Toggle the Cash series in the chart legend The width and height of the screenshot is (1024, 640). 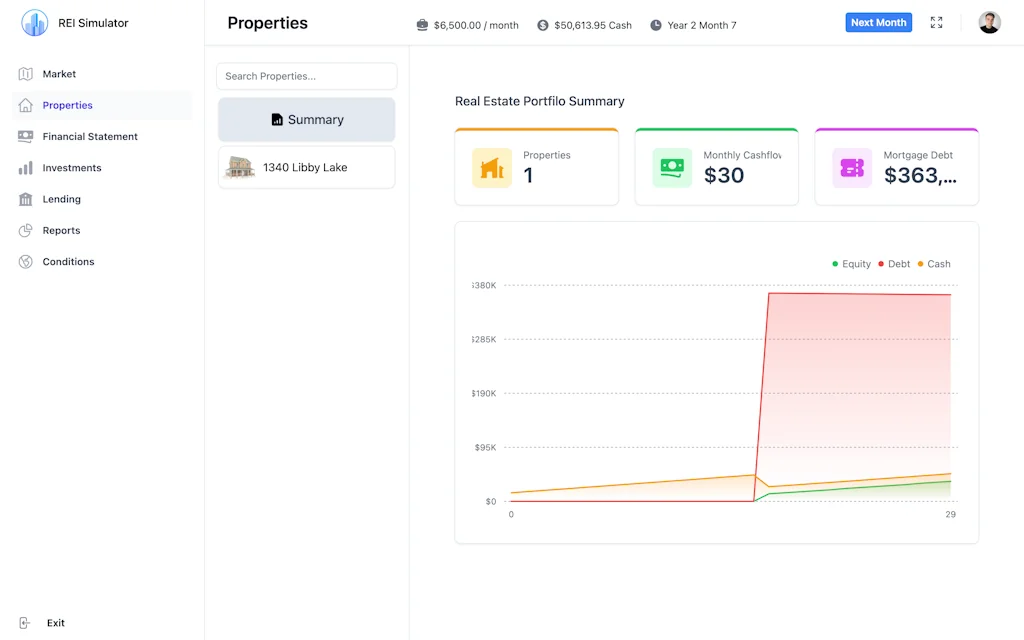click(x=933, y=264)
